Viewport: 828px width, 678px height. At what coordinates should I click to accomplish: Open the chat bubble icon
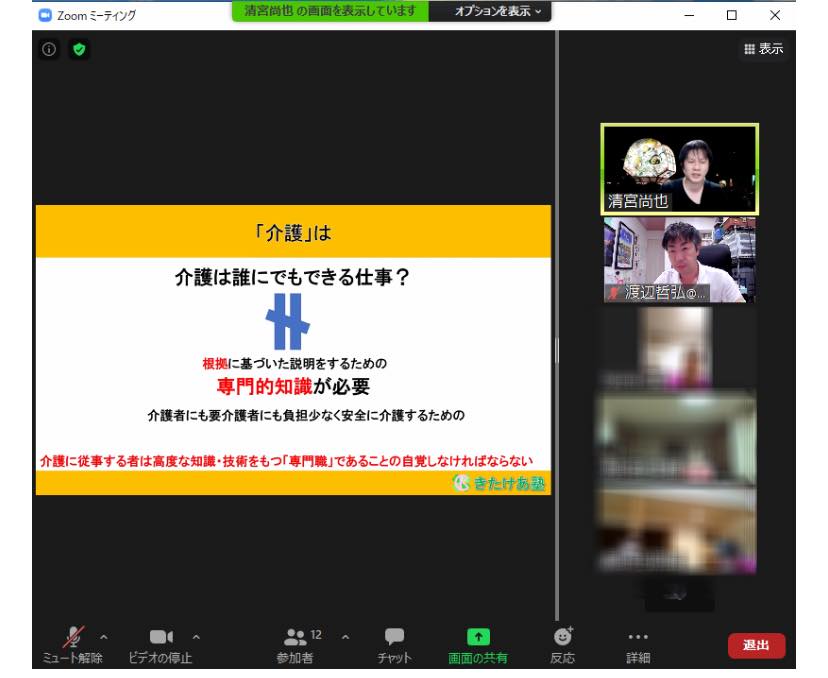tap(395, 635)
